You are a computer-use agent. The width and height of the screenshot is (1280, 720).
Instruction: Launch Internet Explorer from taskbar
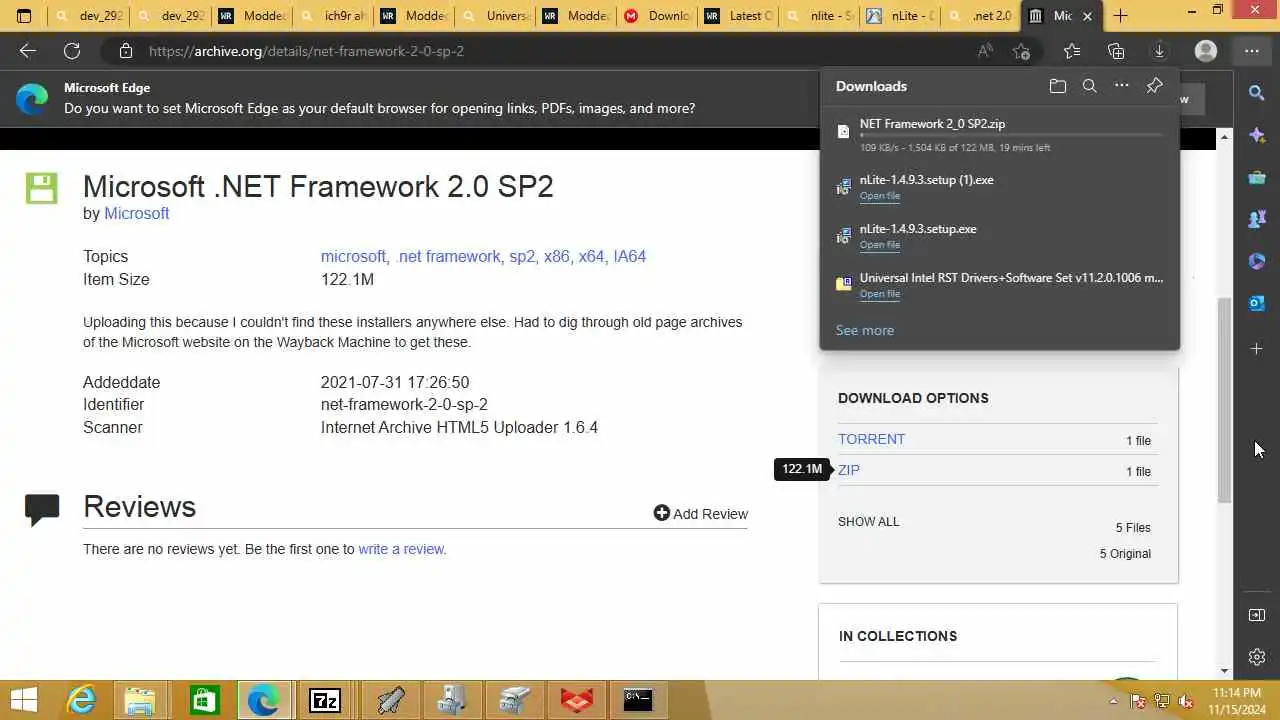[x=81, y=700]
